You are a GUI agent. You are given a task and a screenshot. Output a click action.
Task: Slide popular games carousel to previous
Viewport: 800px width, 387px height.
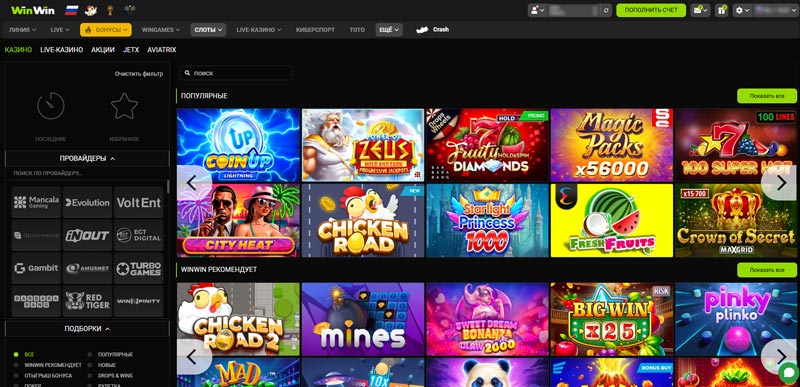tap(194, 183)
